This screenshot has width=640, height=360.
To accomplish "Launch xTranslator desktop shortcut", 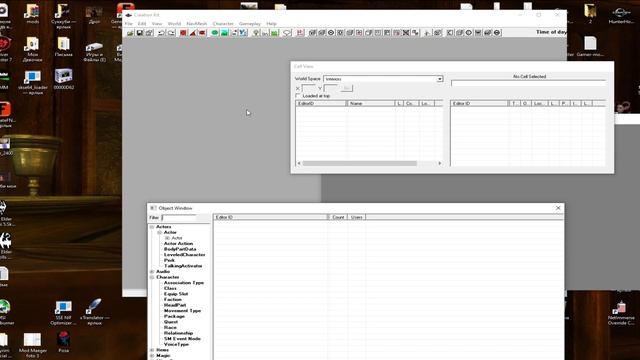I will 94,312.
